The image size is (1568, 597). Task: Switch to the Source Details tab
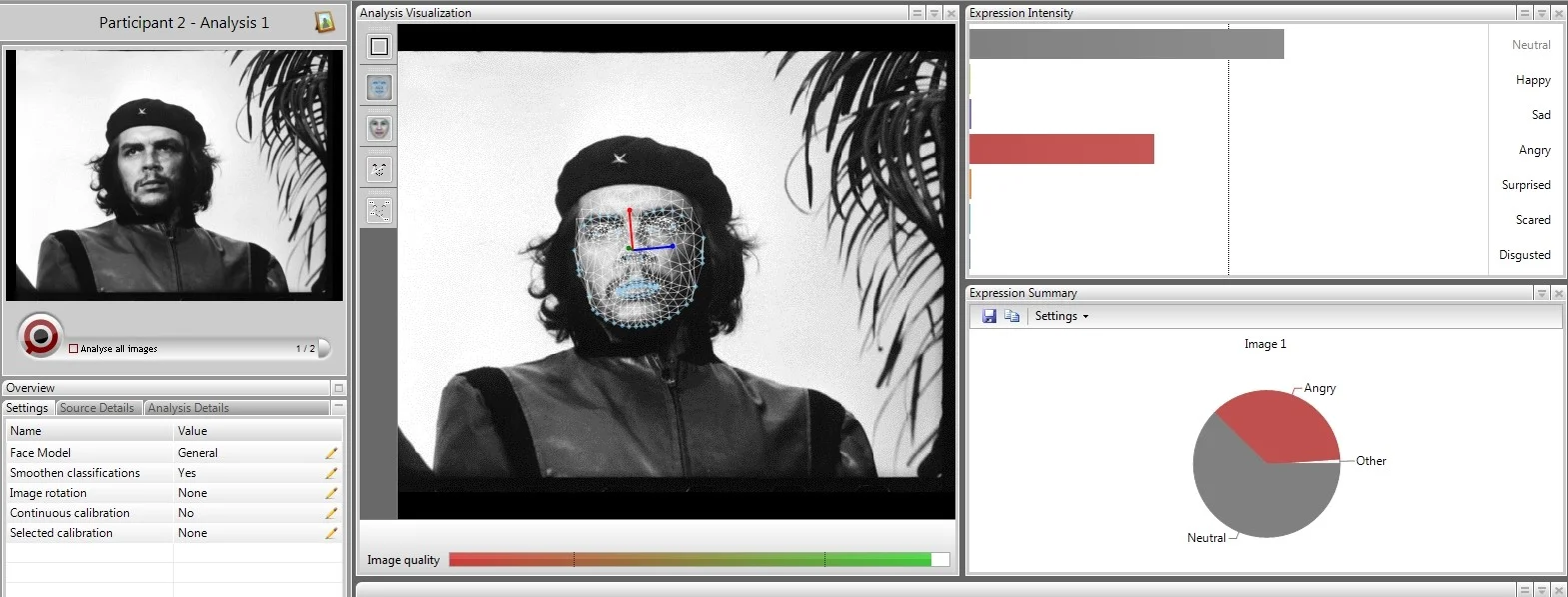coord(97,408)
